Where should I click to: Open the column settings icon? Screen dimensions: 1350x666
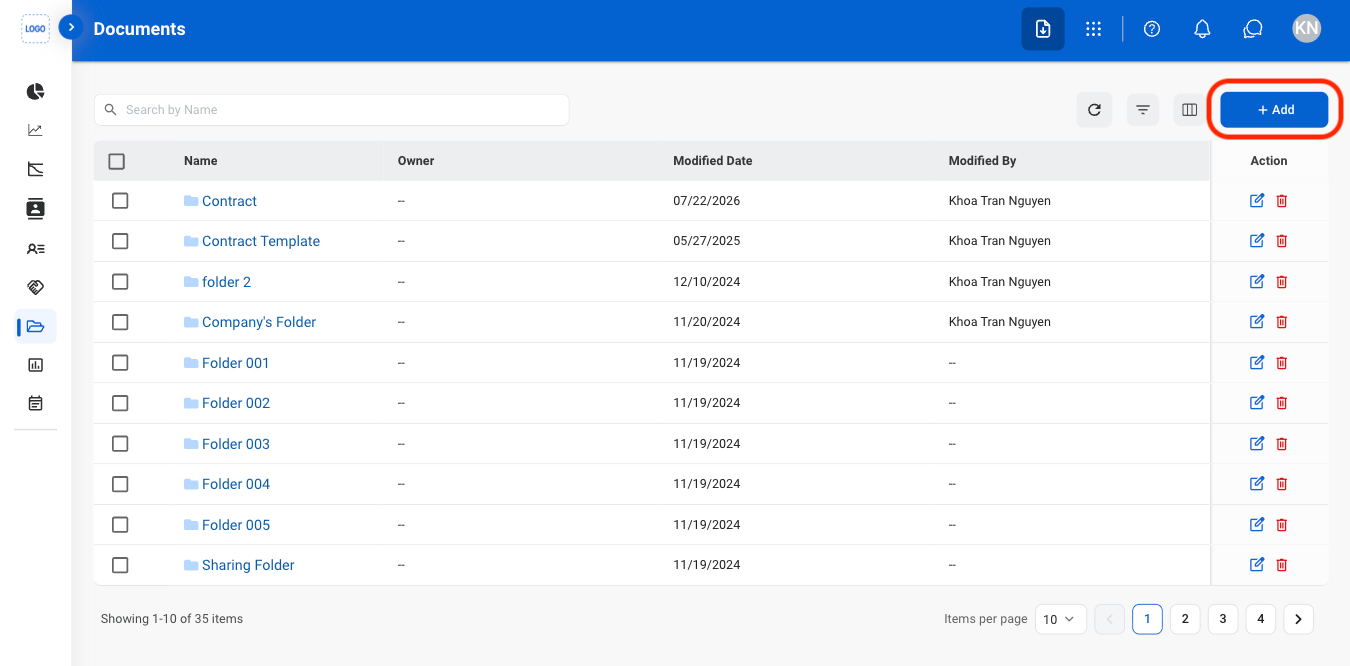(x=1189, y=110)
